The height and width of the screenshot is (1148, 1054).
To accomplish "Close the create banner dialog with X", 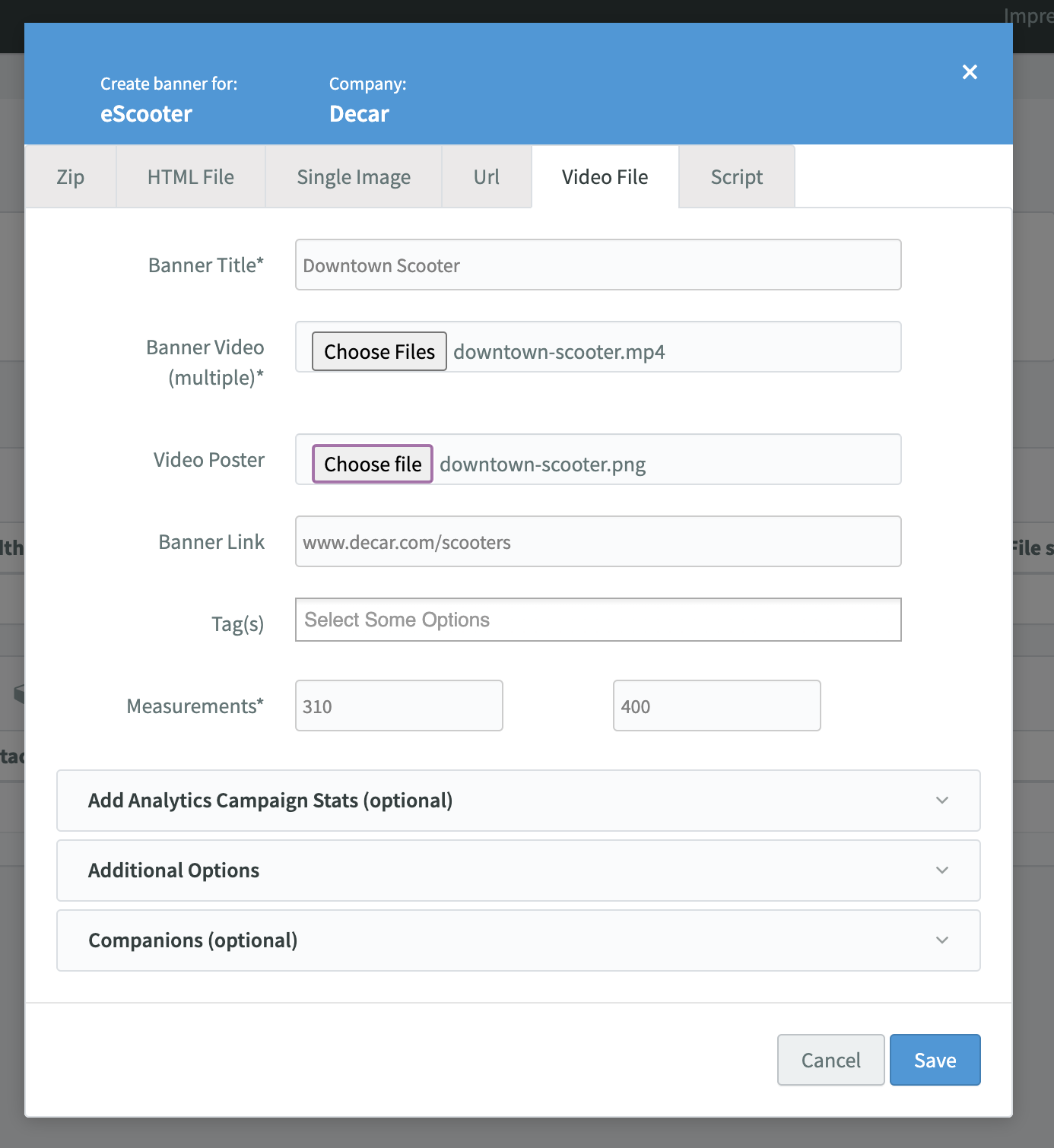I will 970,72.
